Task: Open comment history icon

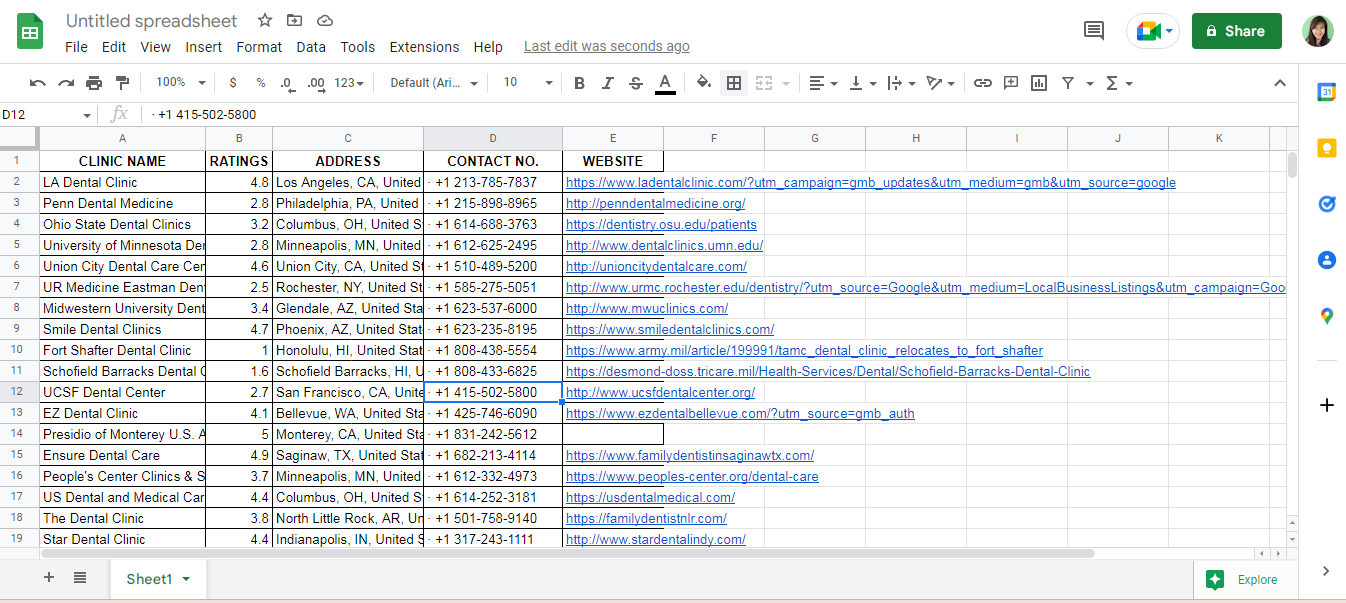Action: (x=1094, y=31)
